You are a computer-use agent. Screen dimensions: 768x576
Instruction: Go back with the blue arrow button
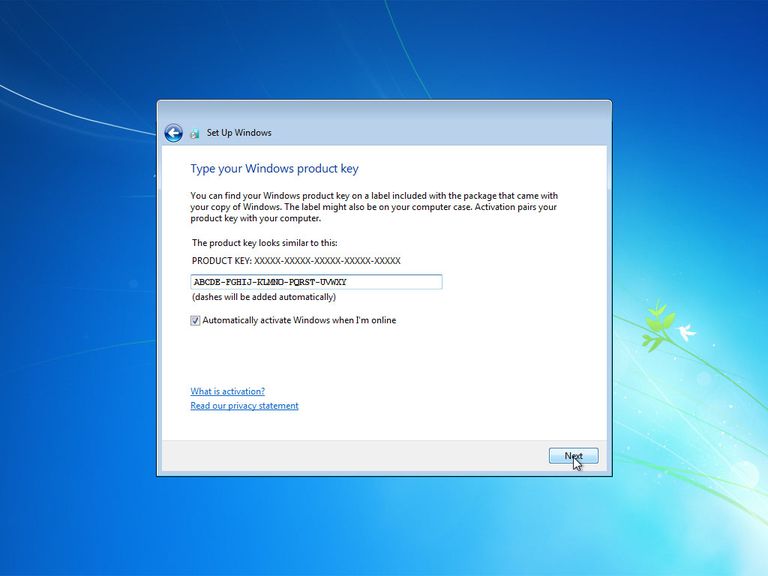(173, 133)
